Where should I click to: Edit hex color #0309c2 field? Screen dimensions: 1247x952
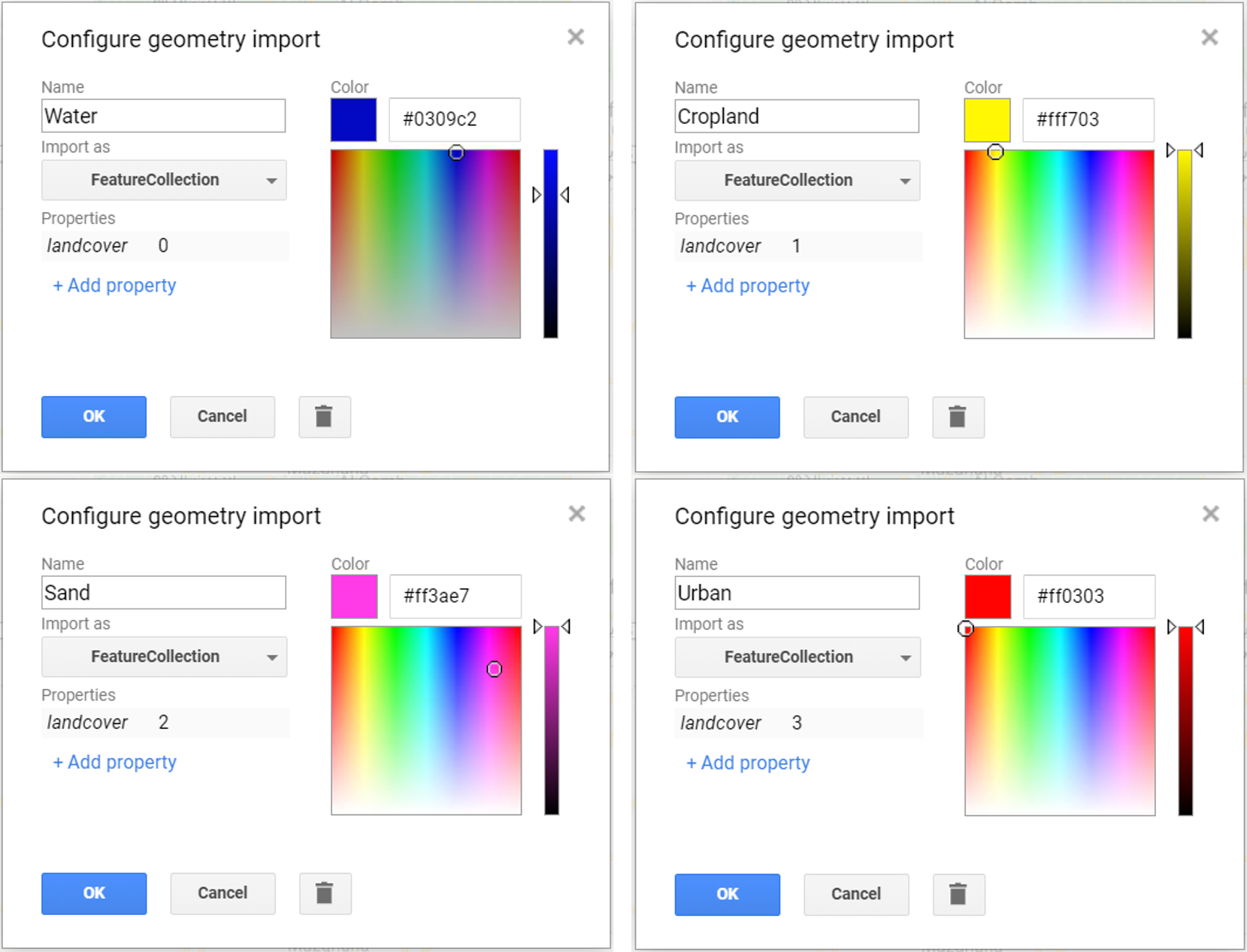click(x=455, y=119)
